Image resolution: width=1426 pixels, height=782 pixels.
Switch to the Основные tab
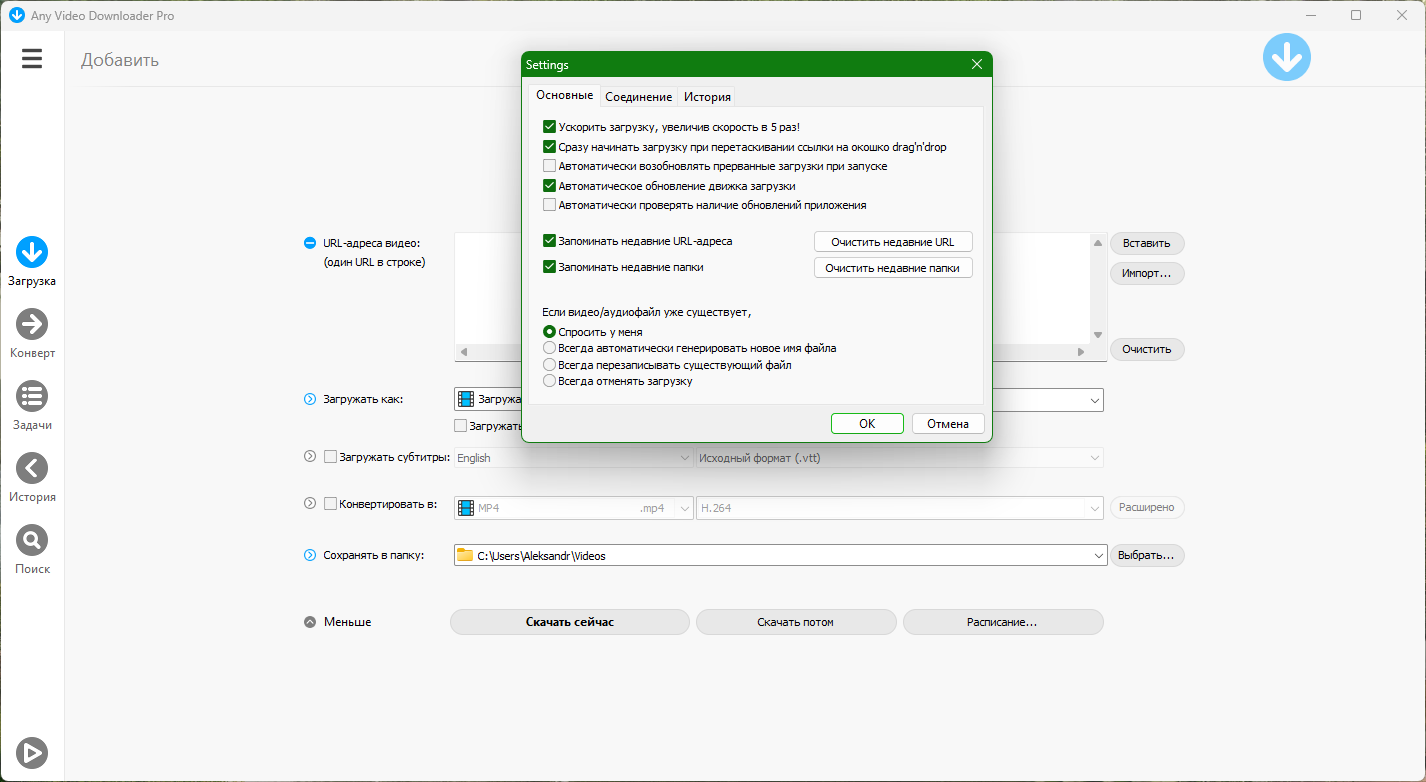(x=564, y=95)
